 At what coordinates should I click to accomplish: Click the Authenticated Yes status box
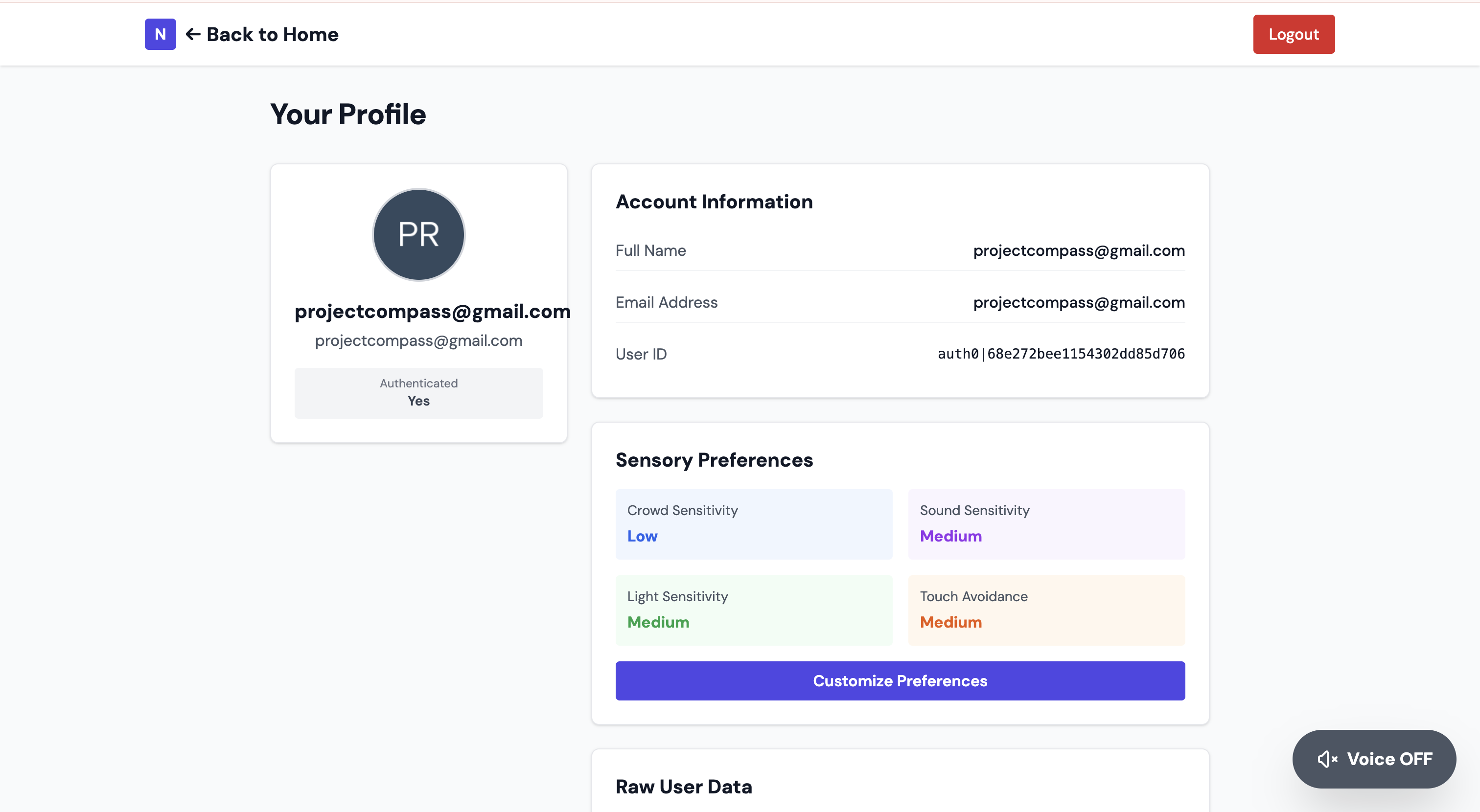tap(418, 393)
